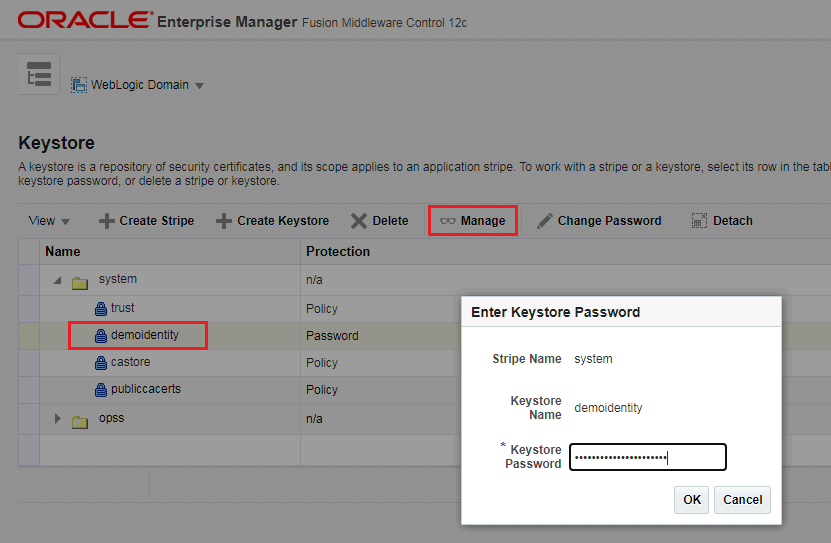
Task: Open the View menu dropdown
Action: (49, 221)
